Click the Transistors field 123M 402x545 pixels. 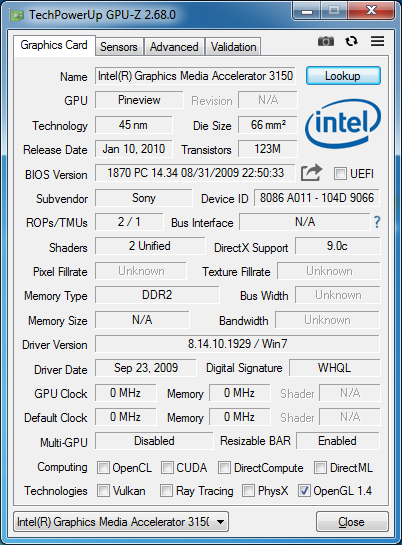coord(268,149)
